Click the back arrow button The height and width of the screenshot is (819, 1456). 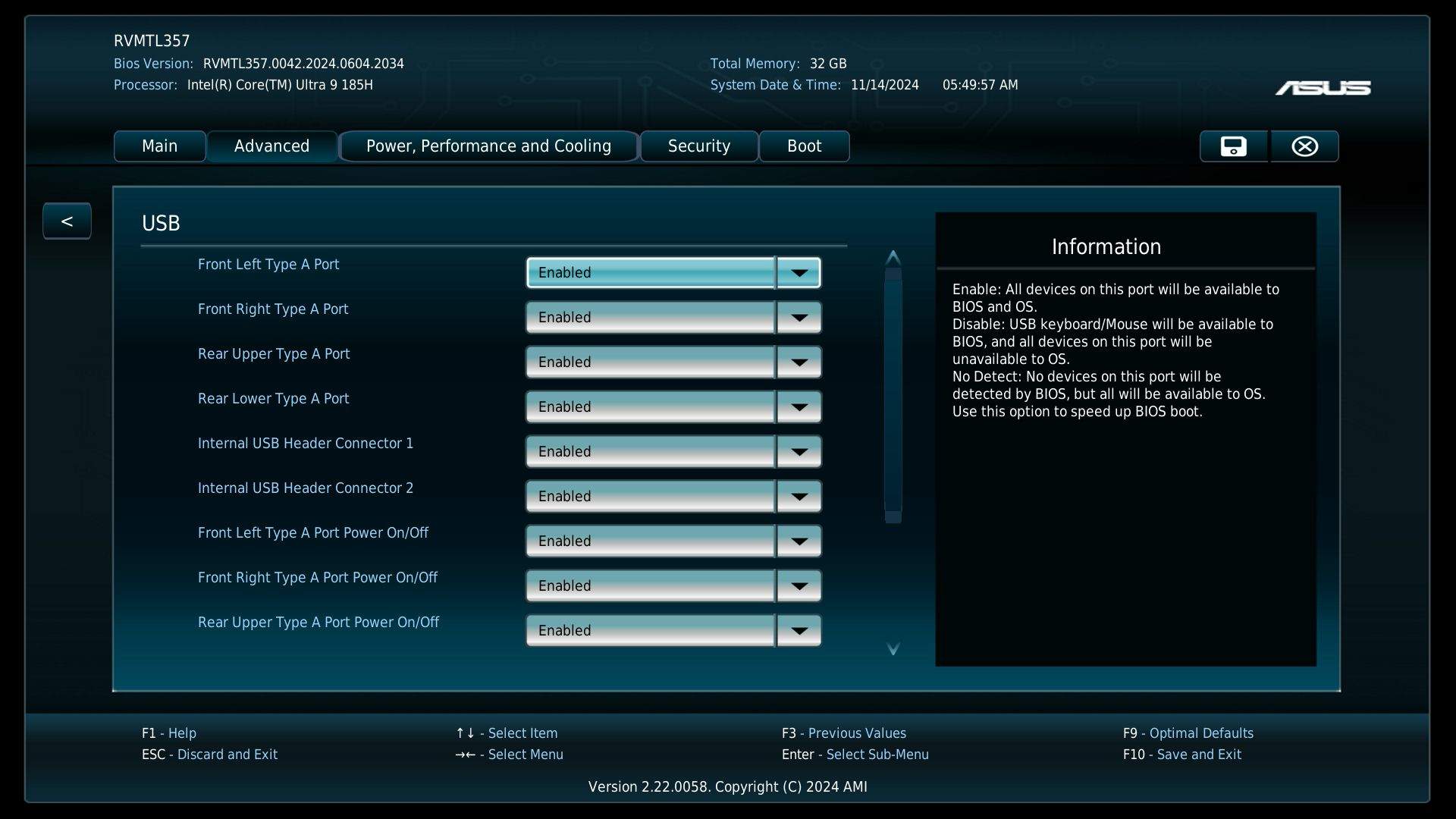pos(67,221)
